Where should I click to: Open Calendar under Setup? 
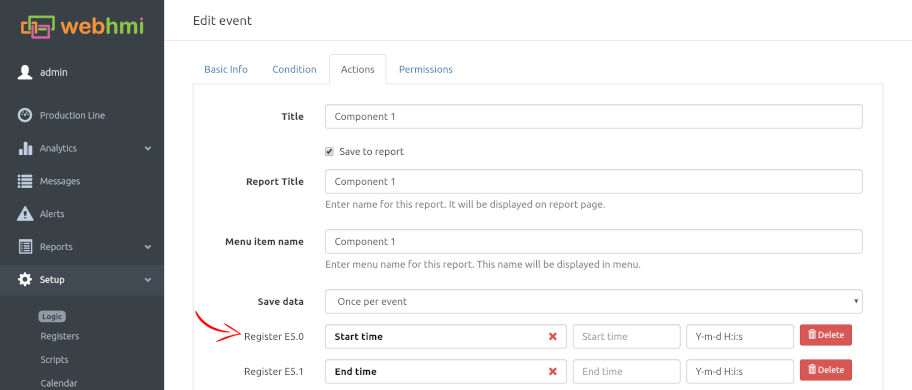click(x=59, y=383)
